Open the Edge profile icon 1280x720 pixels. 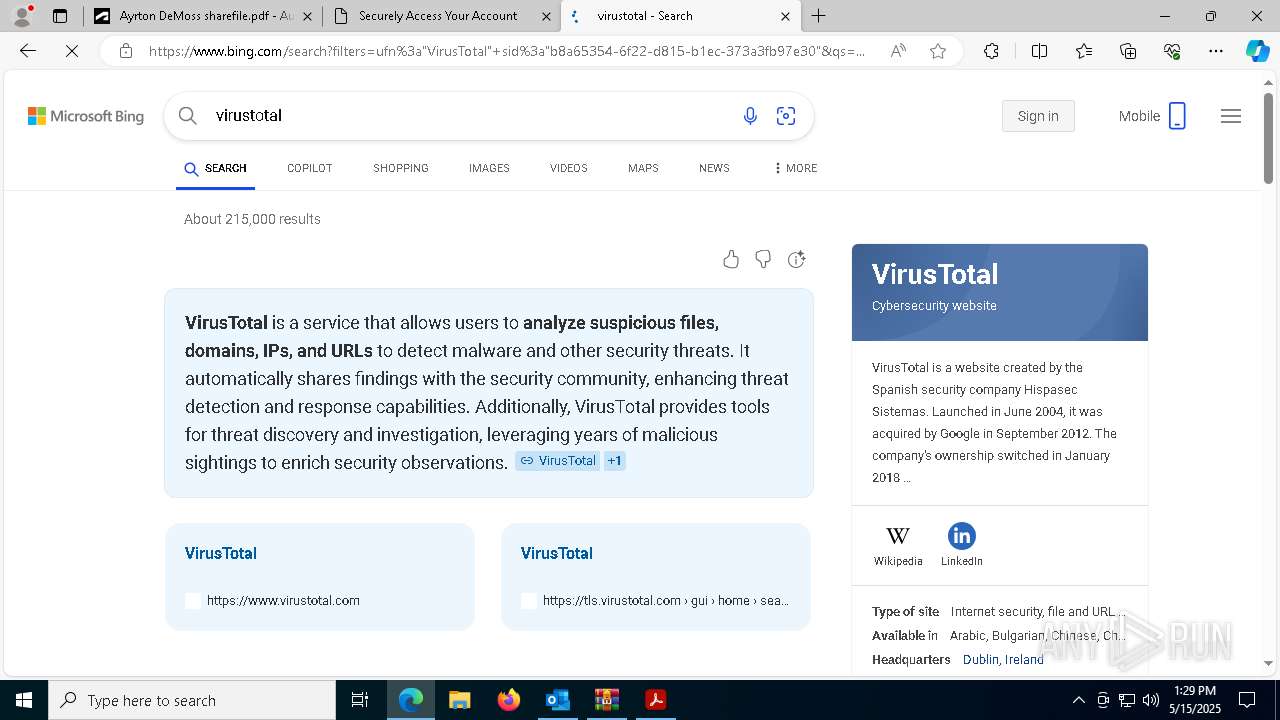point(21,16)
